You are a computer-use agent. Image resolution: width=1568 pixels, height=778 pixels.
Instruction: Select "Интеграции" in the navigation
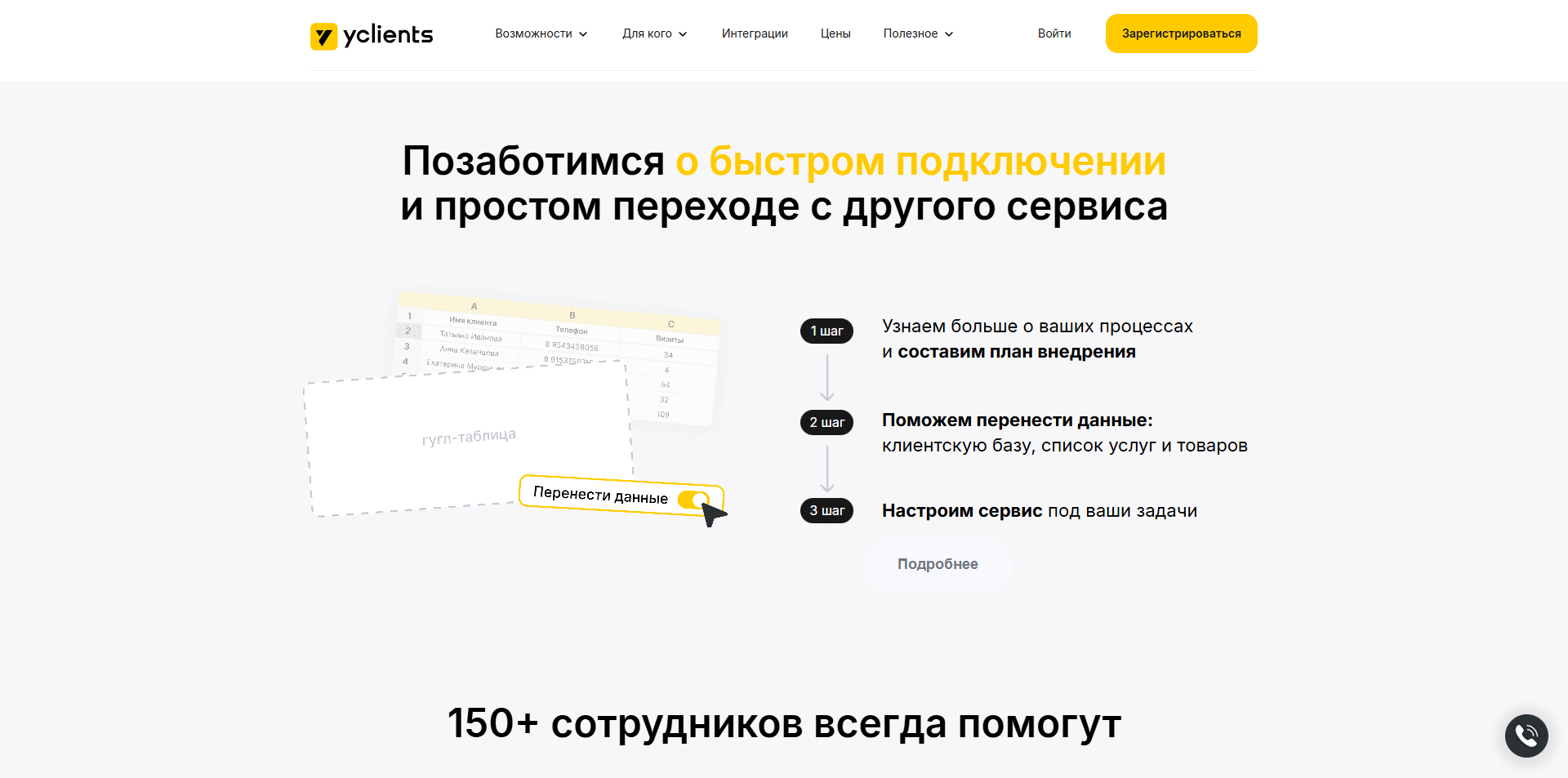tap(754, 33)
